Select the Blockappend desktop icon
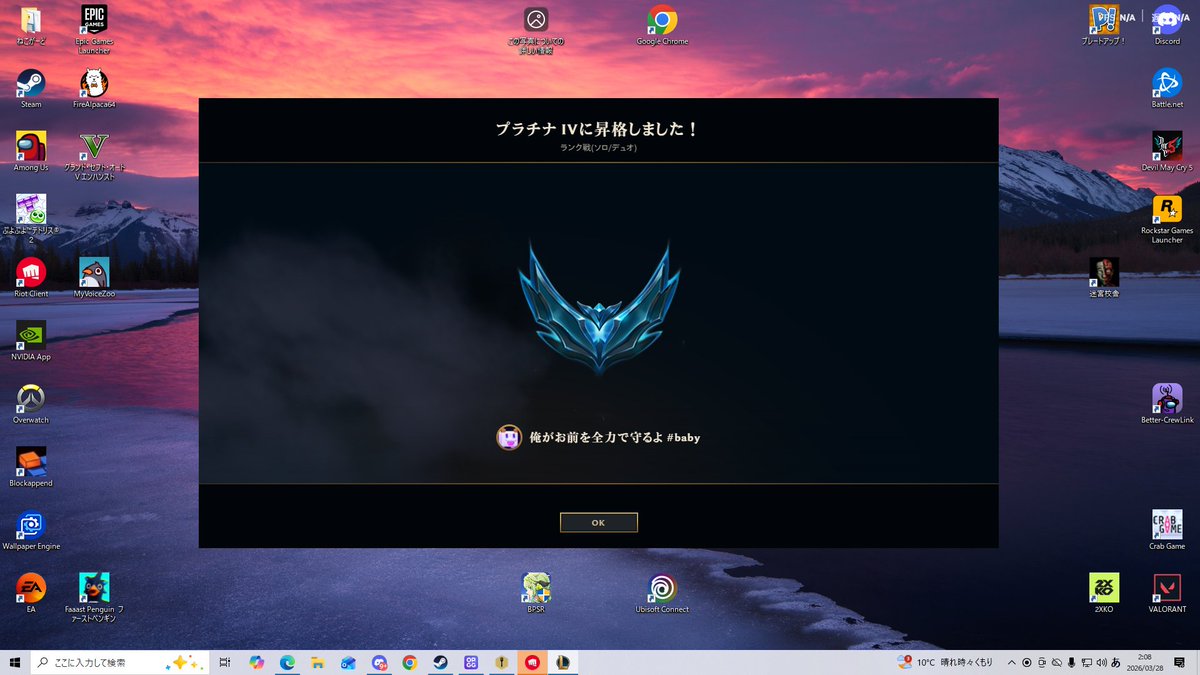Screen dimensions: 1200x675 (x=31, y=467)
